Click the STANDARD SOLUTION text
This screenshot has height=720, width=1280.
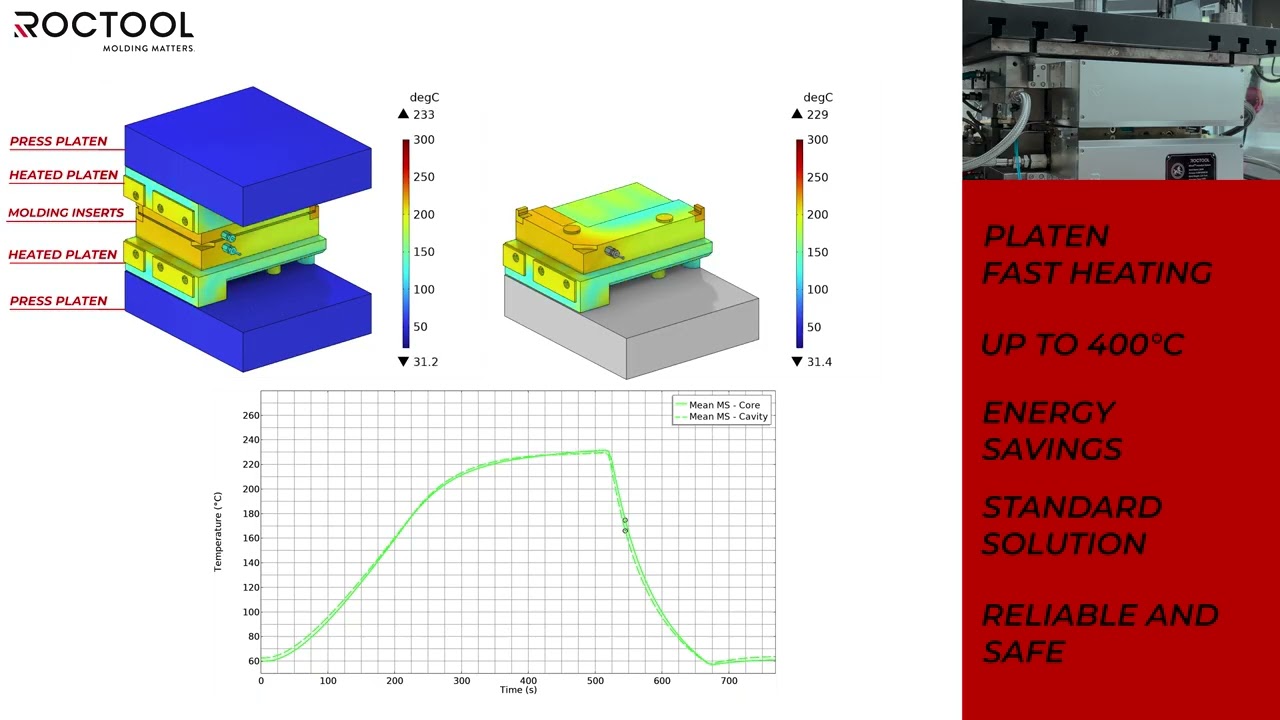pos(1071,525)
